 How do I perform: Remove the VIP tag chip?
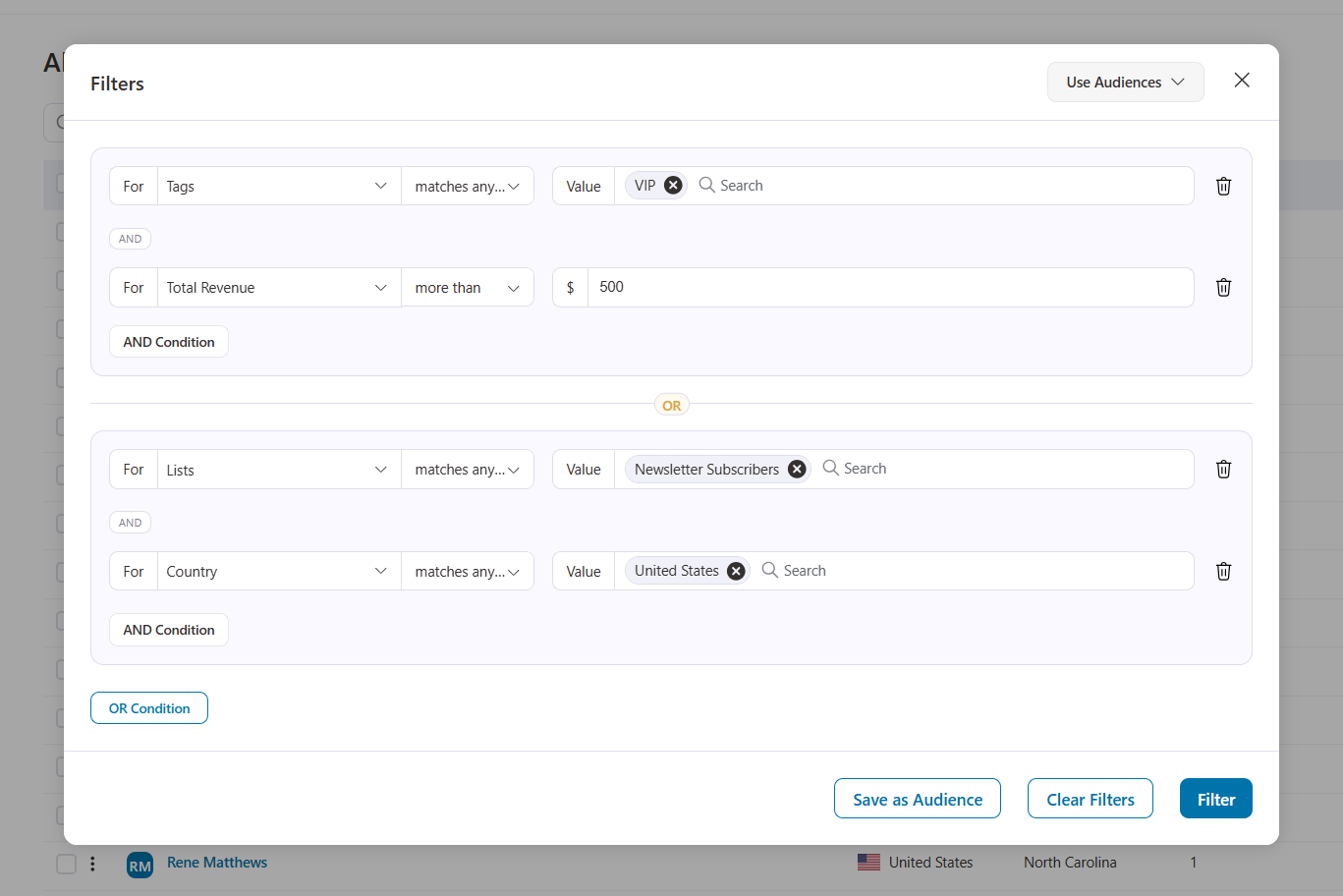tap(674, 185)
